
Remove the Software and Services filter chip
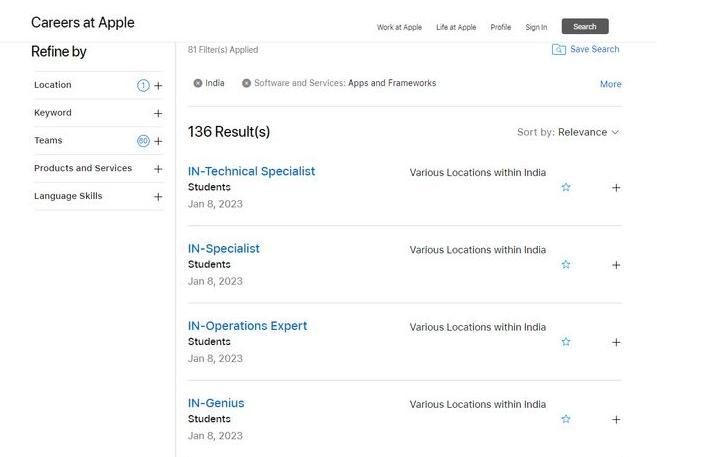pos(246,83)
